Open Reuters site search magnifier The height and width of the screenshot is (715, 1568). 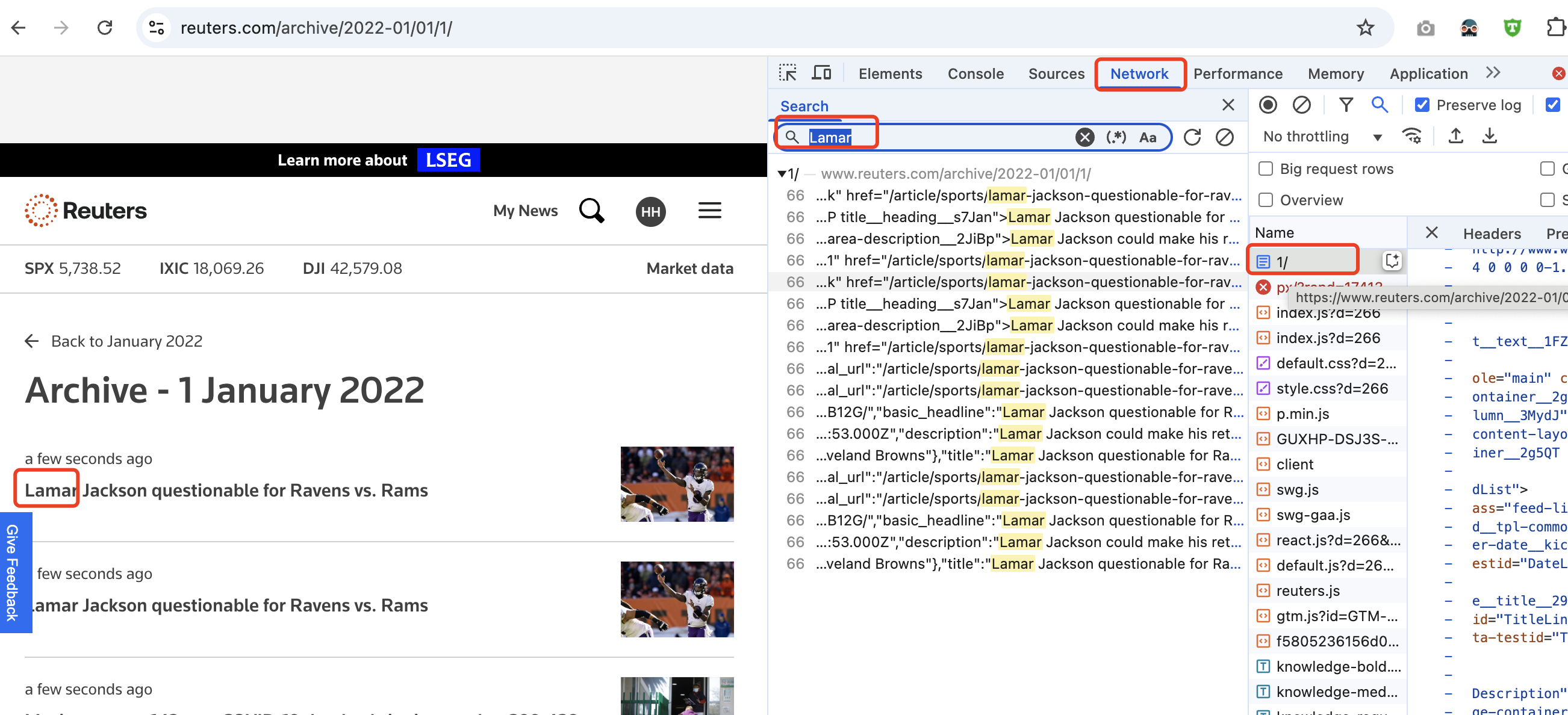(592, 211)
